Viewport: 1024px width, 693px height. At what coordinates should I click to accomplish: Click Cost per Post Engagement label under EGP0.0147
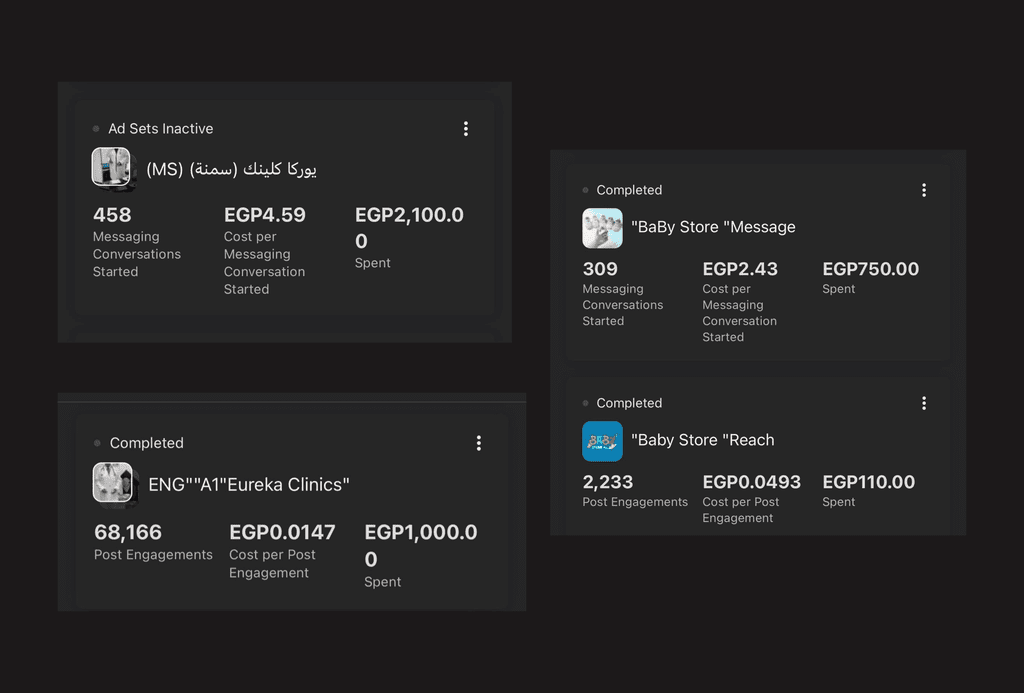pyautogui.click(x=272, y=564)
